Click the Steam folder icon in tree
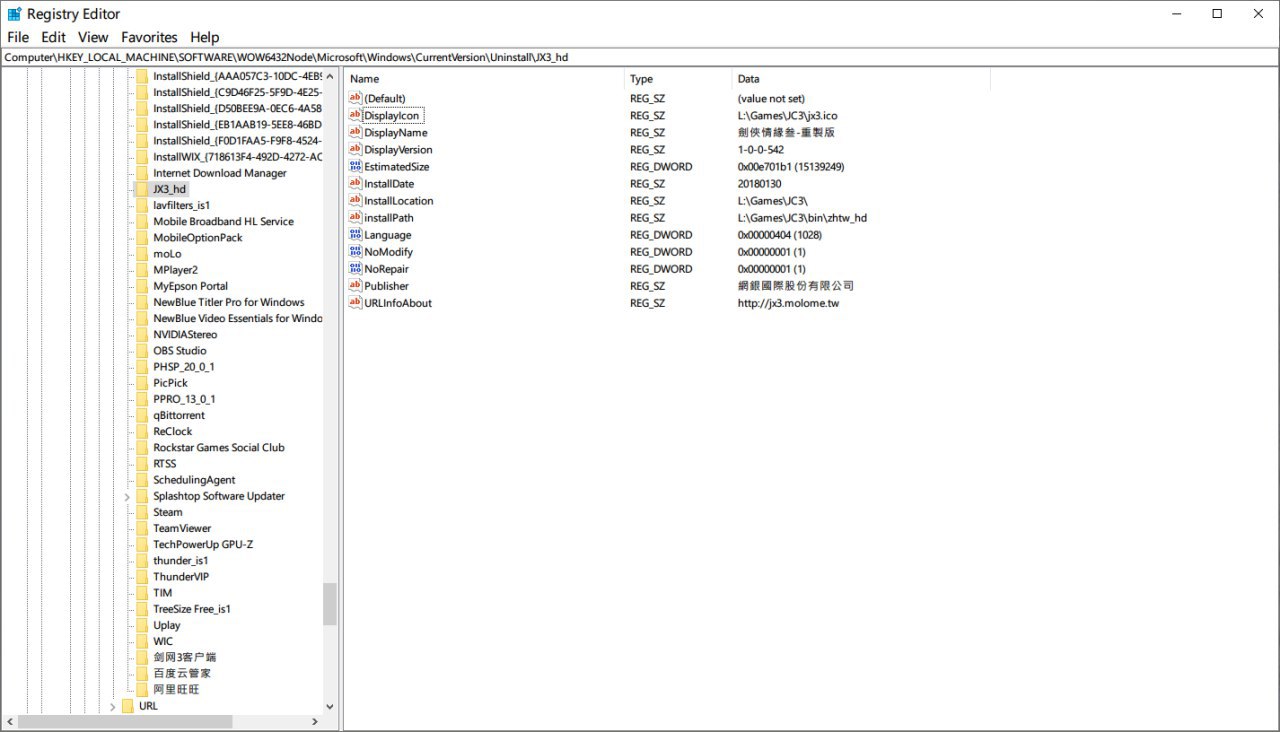1280x732 pixels. (141, 512)
